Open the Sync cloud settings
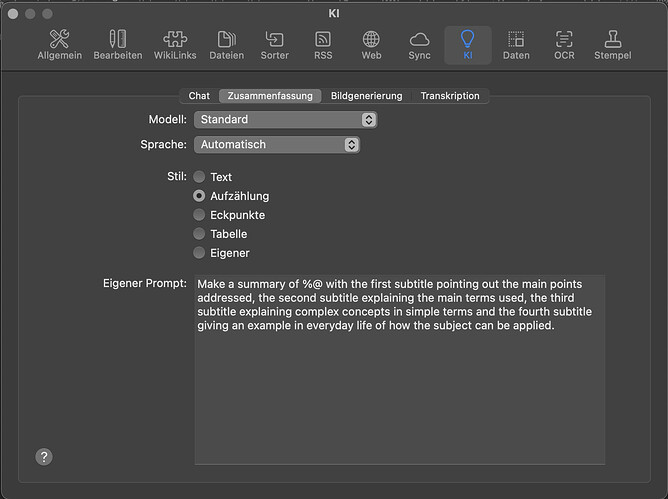 point(419,45)
